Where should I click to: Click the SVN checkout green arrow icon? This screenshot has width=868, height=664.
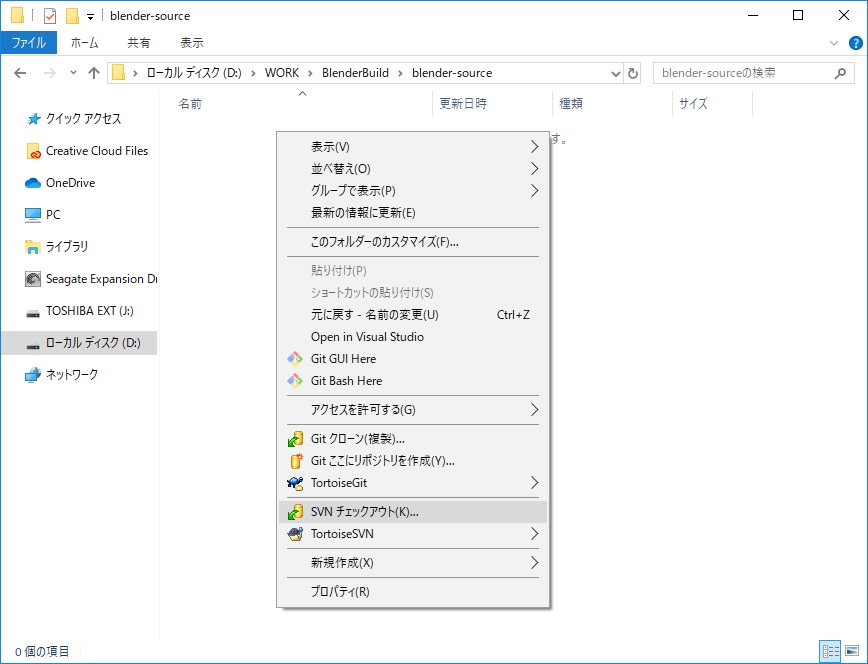coord(295,512)
